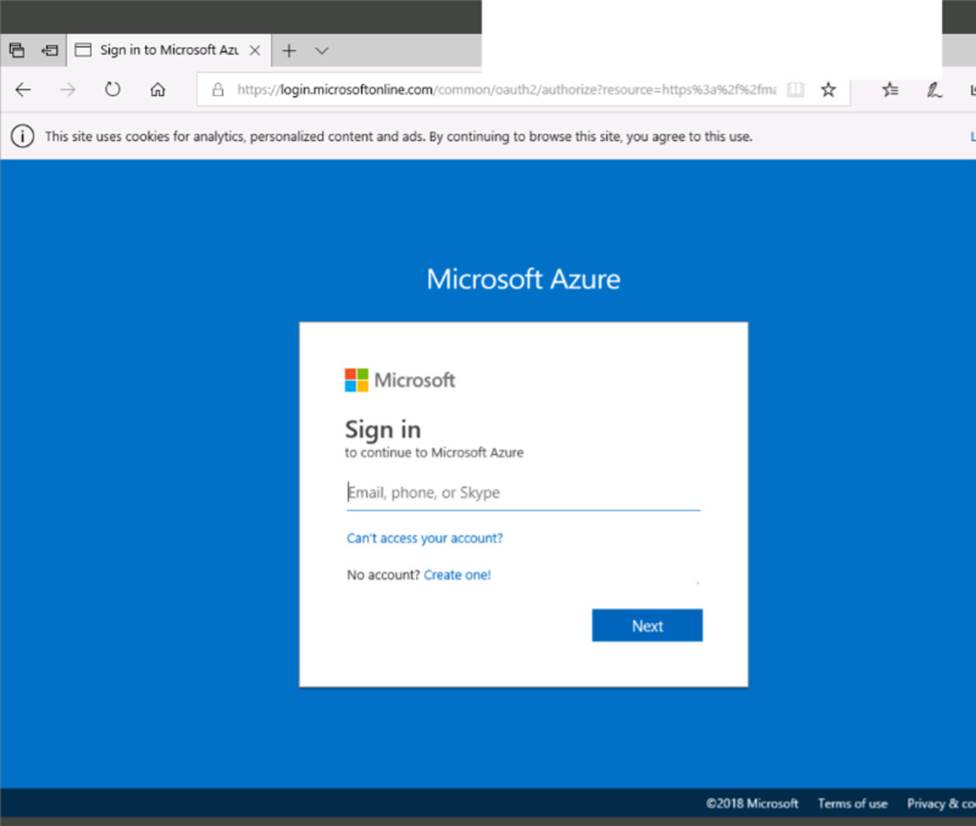Click the padlock site info icon
Screen dimensions: 976x826
point(217,90)
